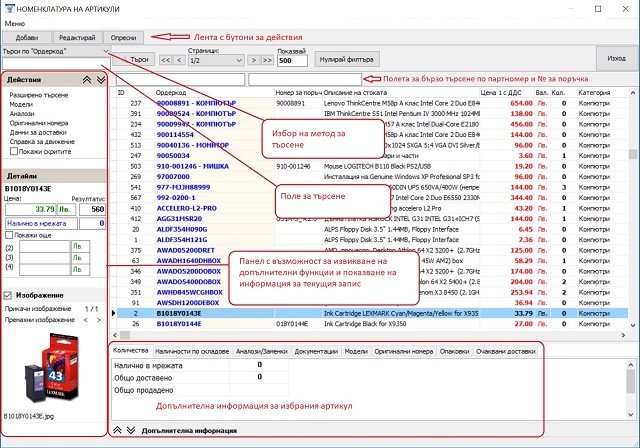Select row AWSDH1200DEBOX
The height and width of the screenshot is (448, 640).
click(x=372, y=303)
